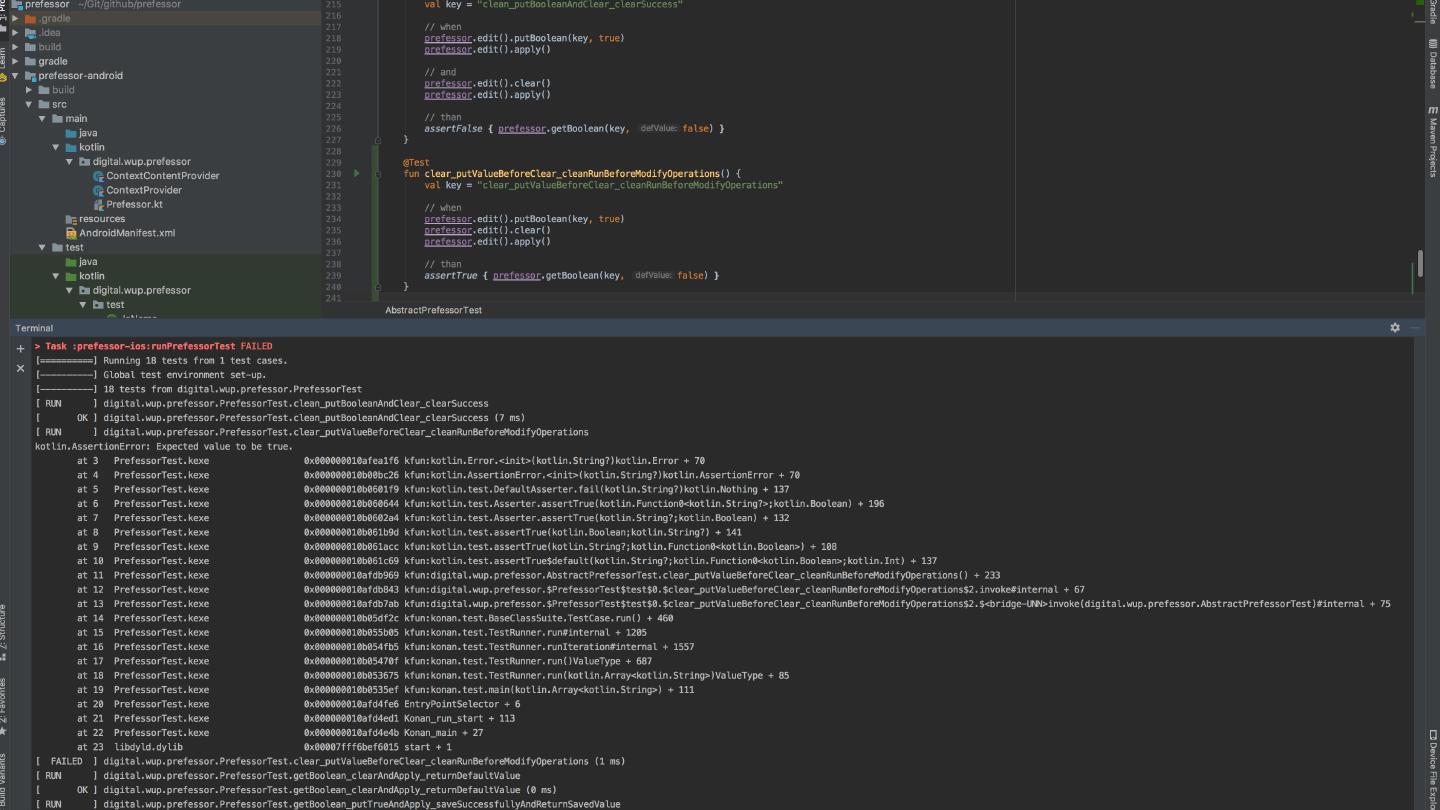Click the green run test gutter icon
Screen dimensions: 1440x810
[x=357, y=174]
